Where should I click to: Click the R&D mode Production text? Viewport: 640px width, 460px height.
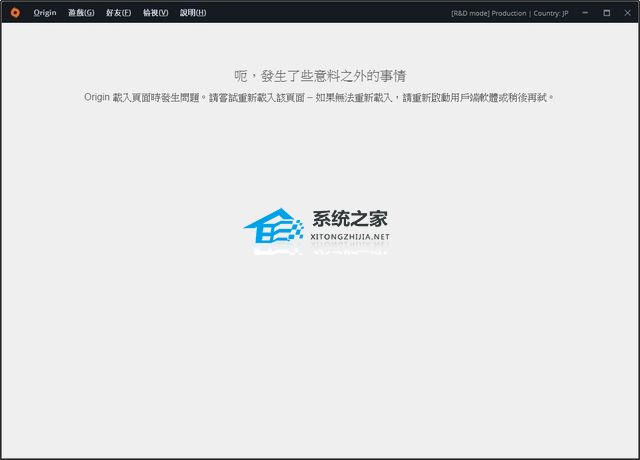[489, 13]
